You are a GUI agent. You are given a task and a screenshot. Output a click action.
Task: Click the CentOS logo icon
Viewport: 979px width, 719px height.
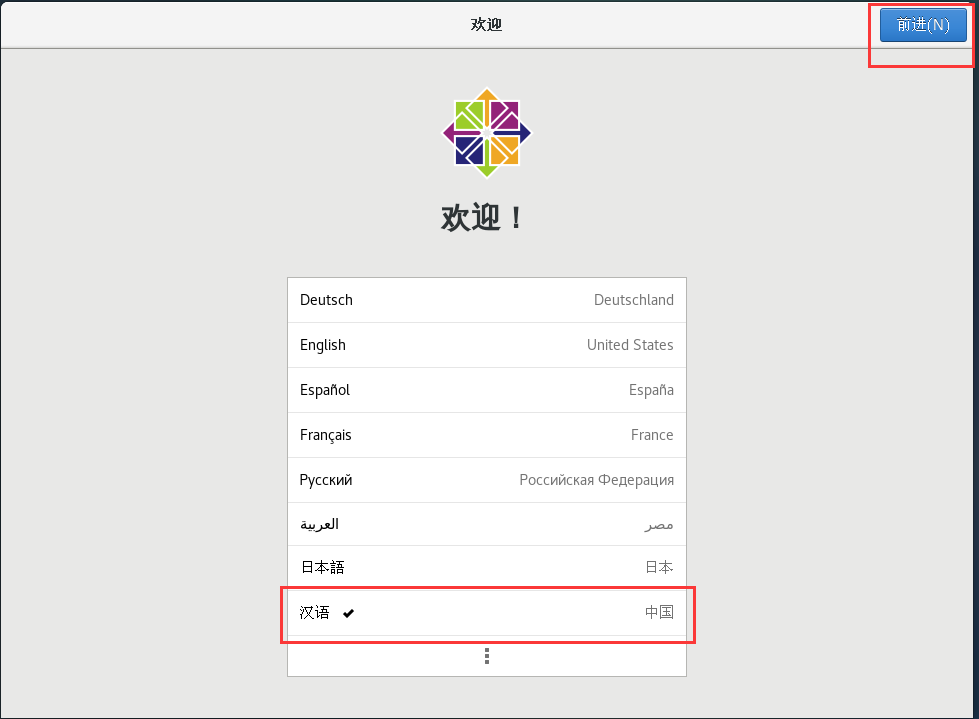486,133
